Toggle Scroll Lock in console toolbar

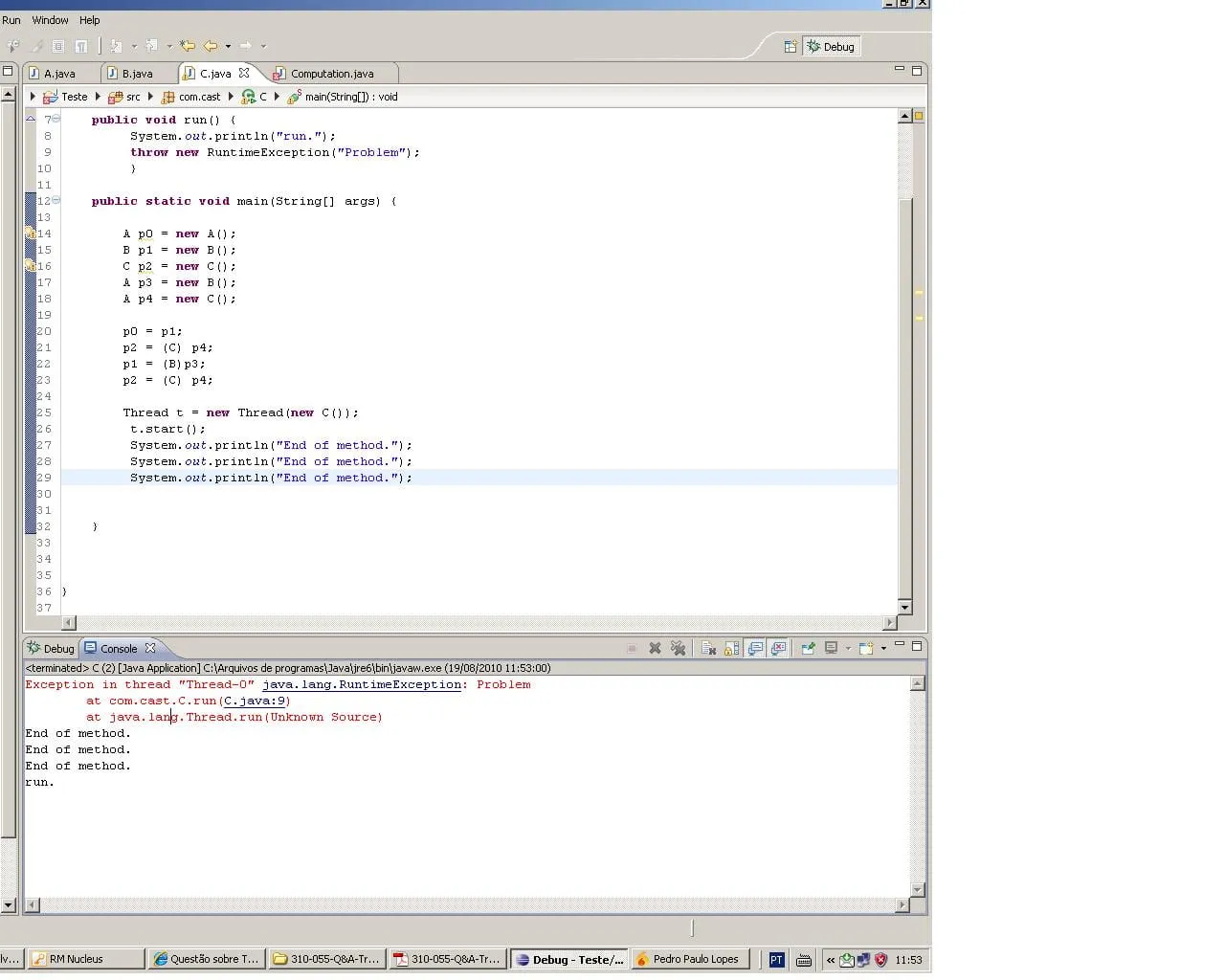[731, 649]
